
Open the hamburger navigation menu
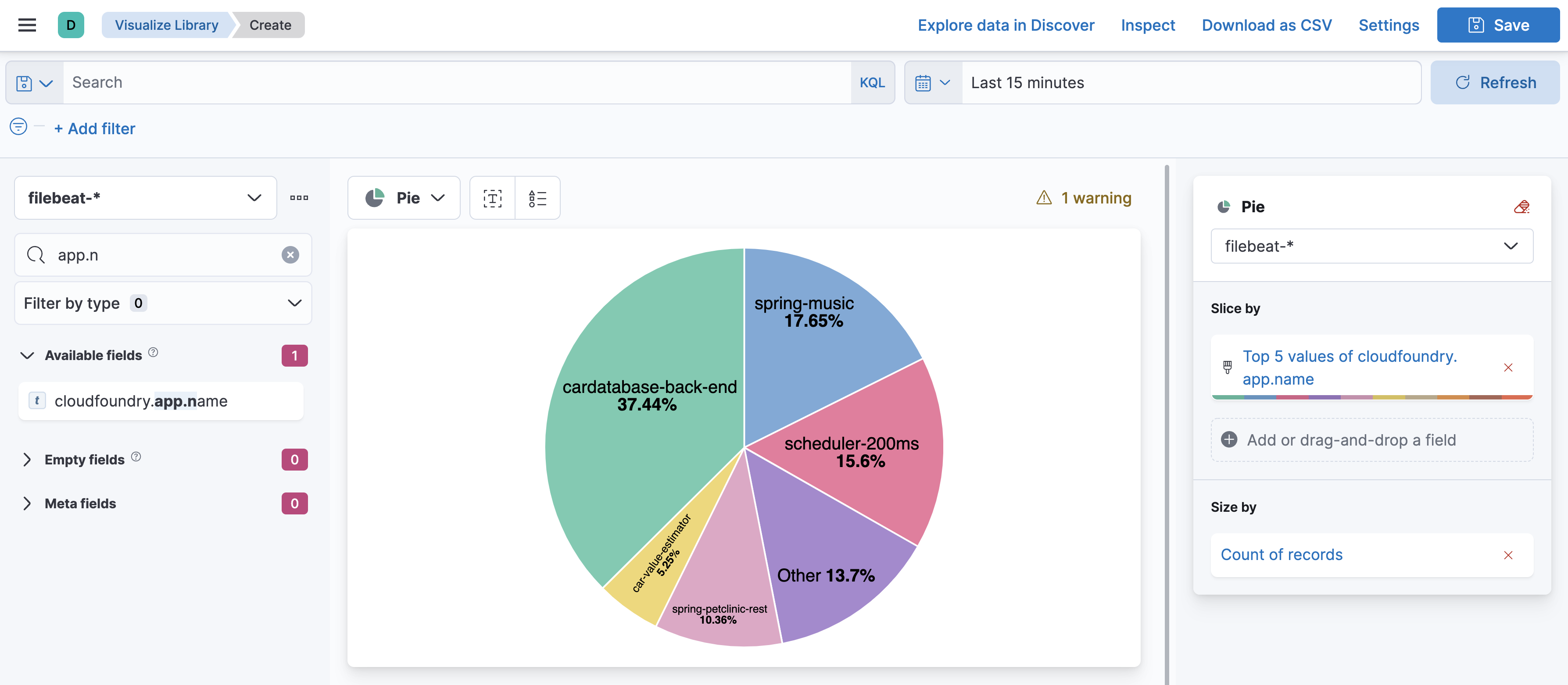27,25
